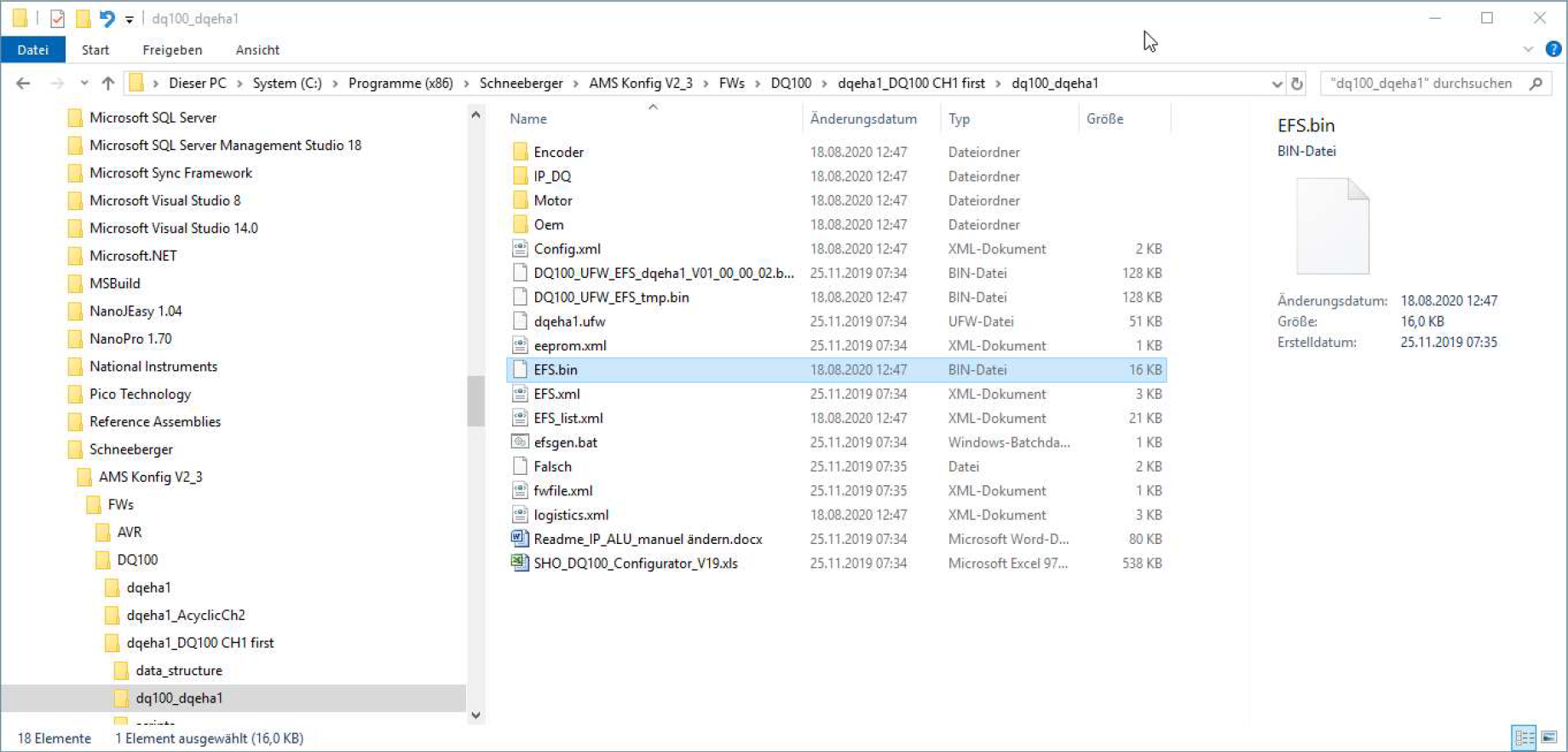Viewport: 1568px width, 752px height.
Task: Switch to the Ansicht ribbon tab
Action: pos(257,49)
